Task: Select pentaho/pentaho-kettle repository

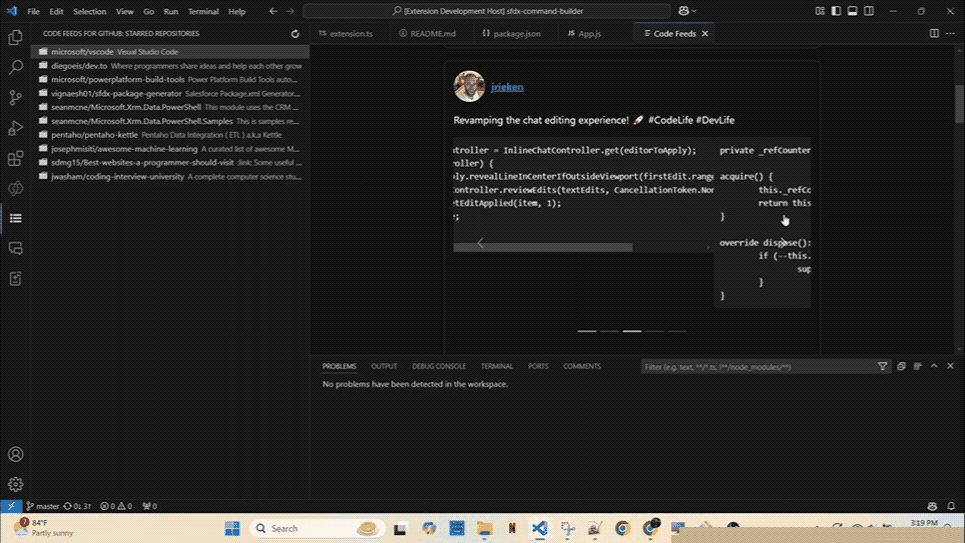Action: click(170, 135)
